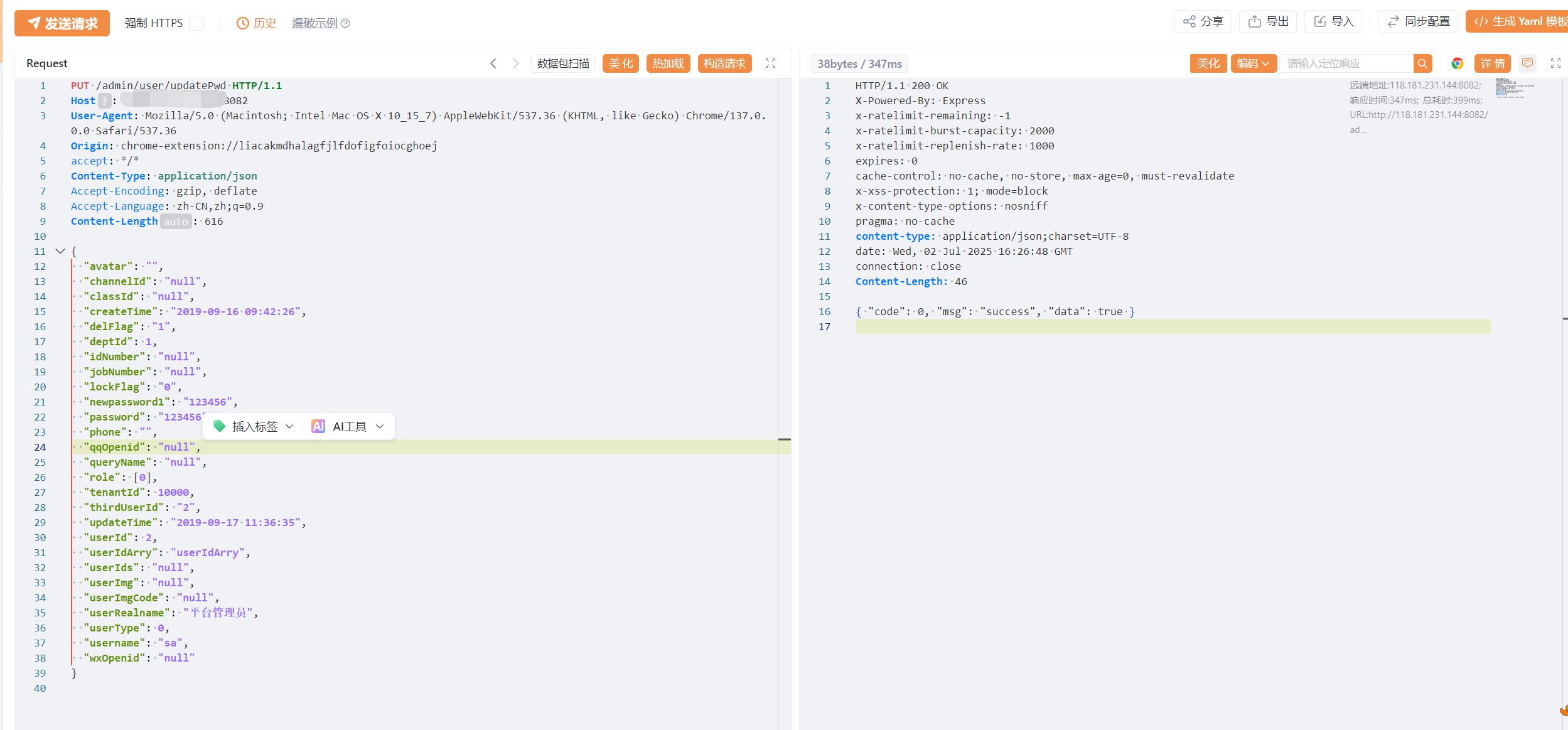Click the 同步配置 sync config button
Image resolution: width=1568 pixels, height=730 pixels.
pyautogui.click(x=1419, y=21)
